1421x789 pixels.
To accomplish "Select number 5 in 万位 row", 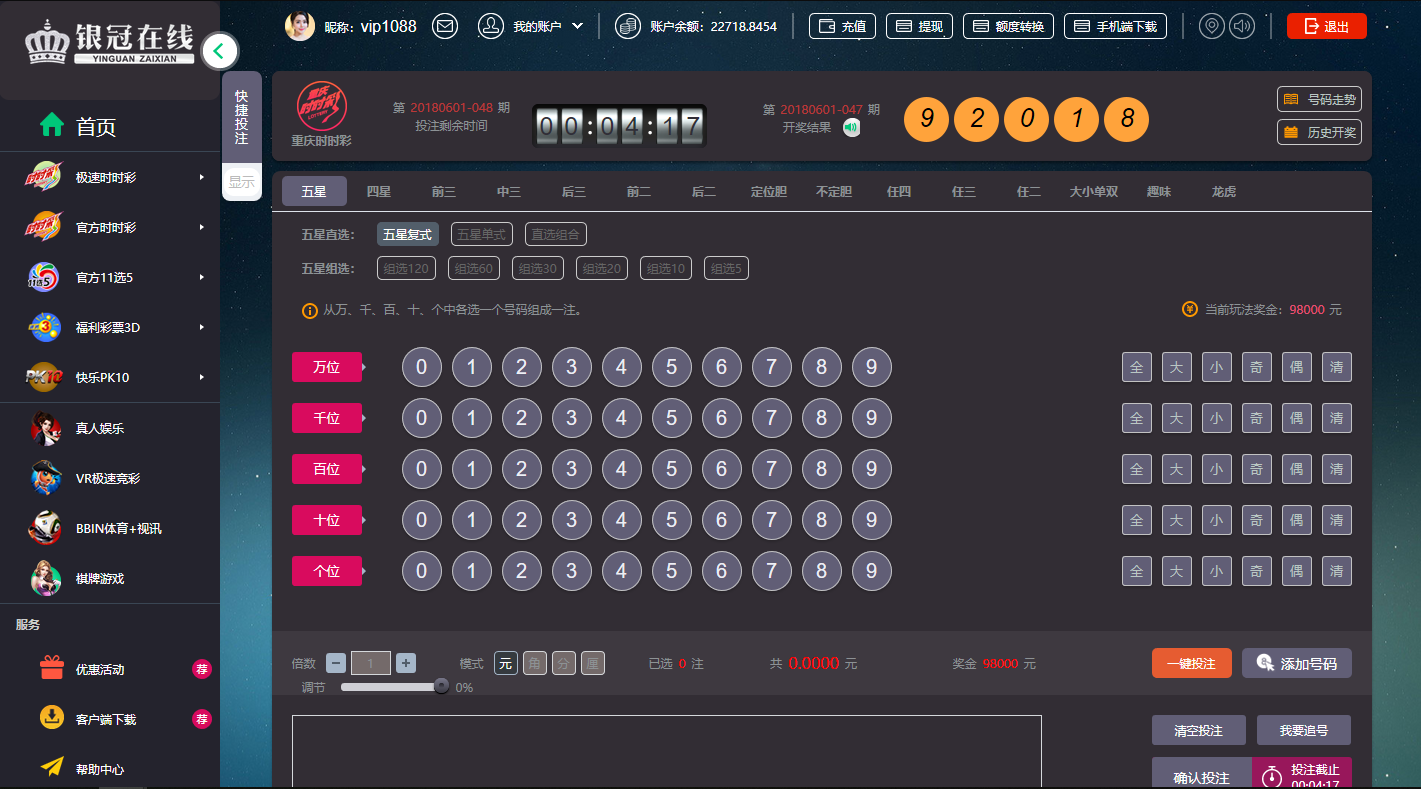I will [671, 367].
